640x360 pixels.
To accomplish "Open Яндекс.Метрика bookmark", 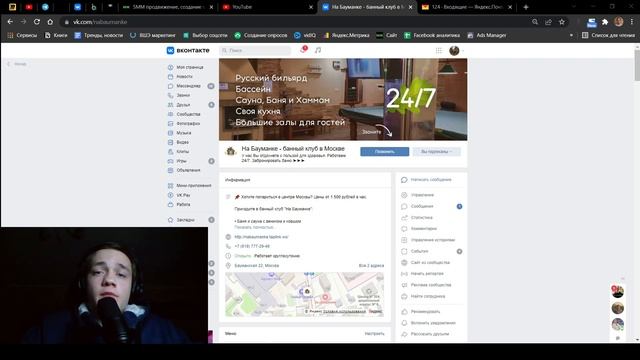I will (346, 36).
